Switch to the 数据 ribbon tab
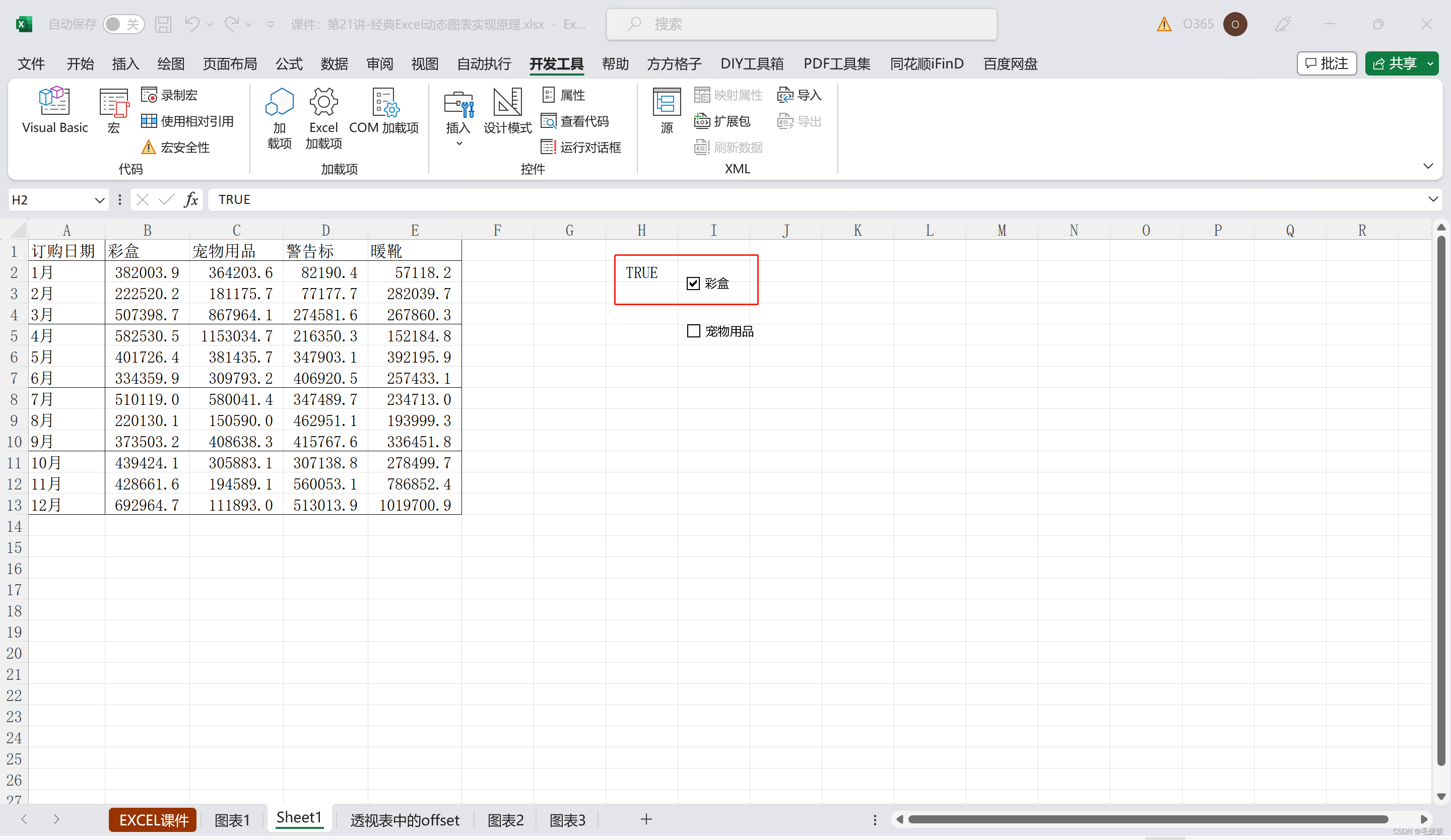1451x840 pixels. [x=334, y=63]
